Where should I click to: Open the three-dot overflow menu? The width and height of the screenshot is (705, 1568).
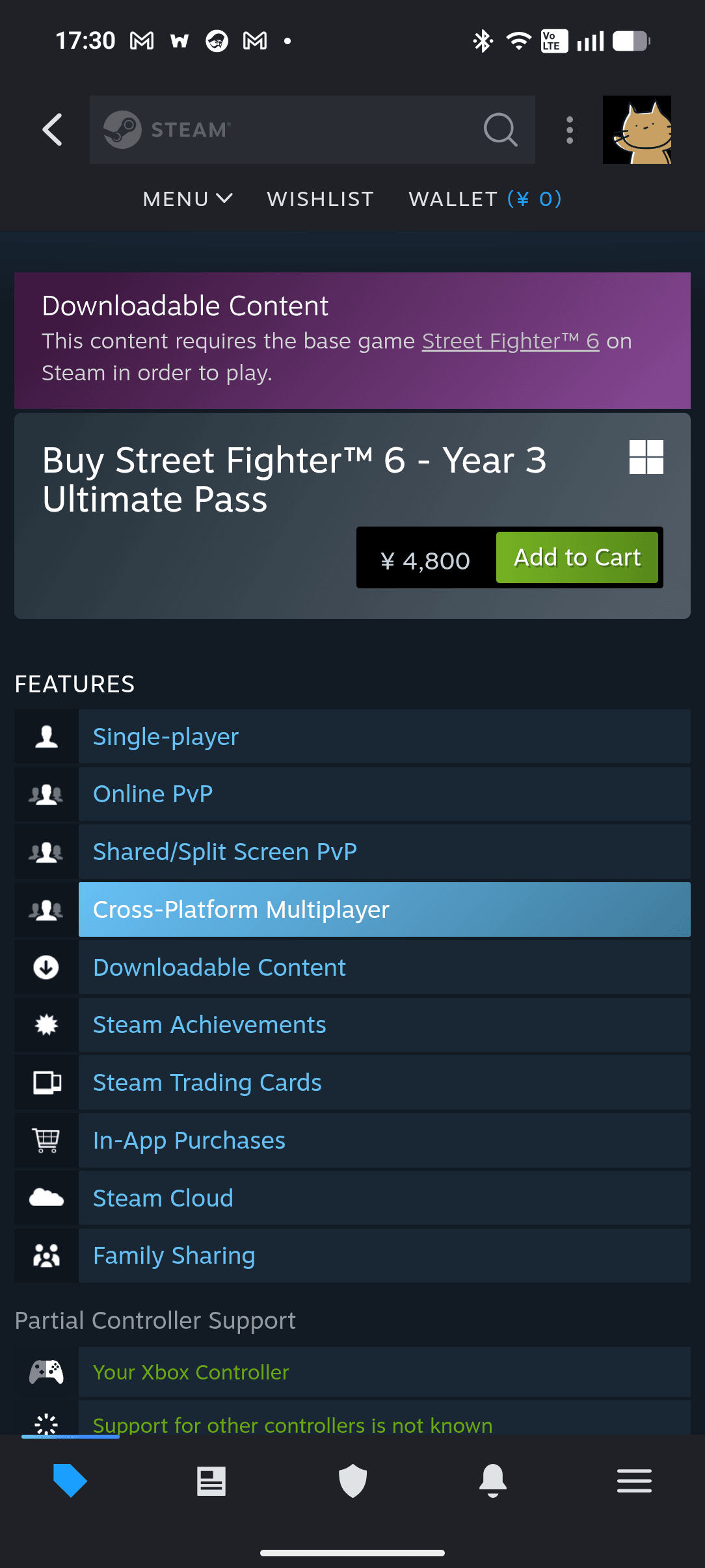[570, 130]
